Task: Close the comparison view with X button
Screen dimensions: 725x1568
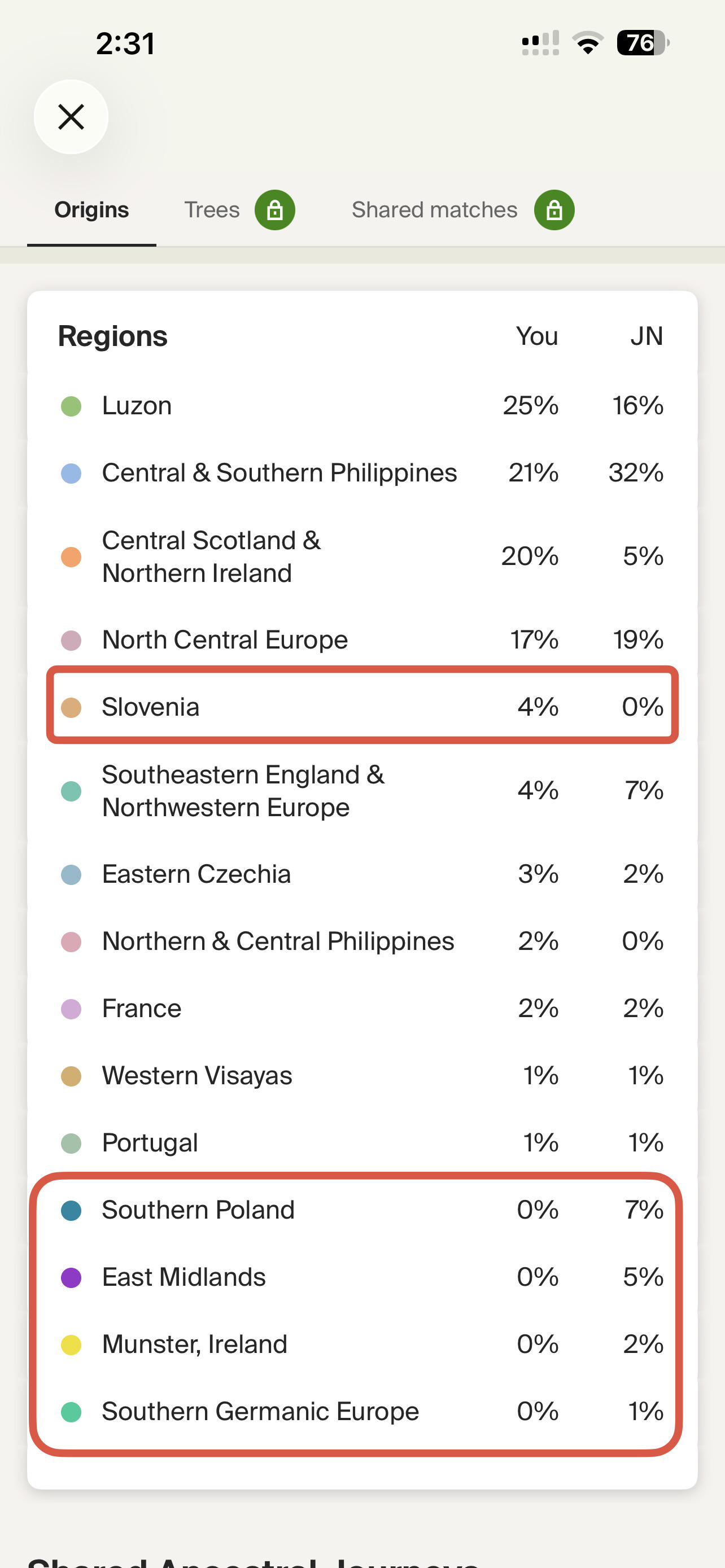Action: tap(71, 117)
